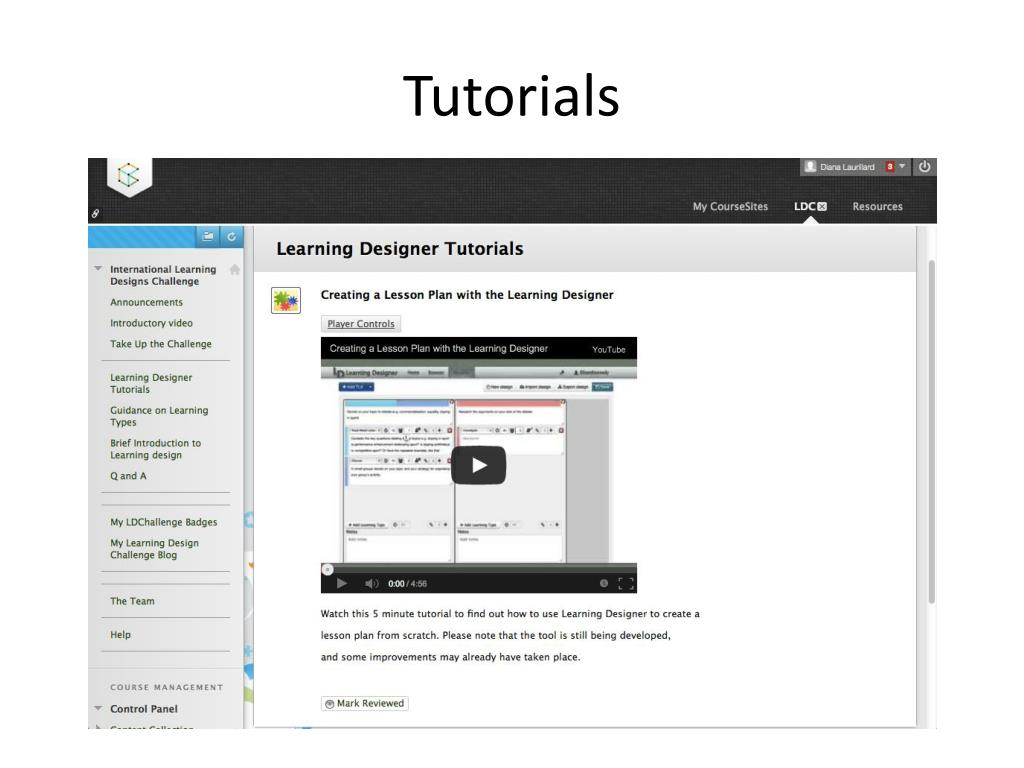Viewport: 1024px width, 768px height.
Task: Open the My CourseSites tab
Action: (x=730, y=206)
